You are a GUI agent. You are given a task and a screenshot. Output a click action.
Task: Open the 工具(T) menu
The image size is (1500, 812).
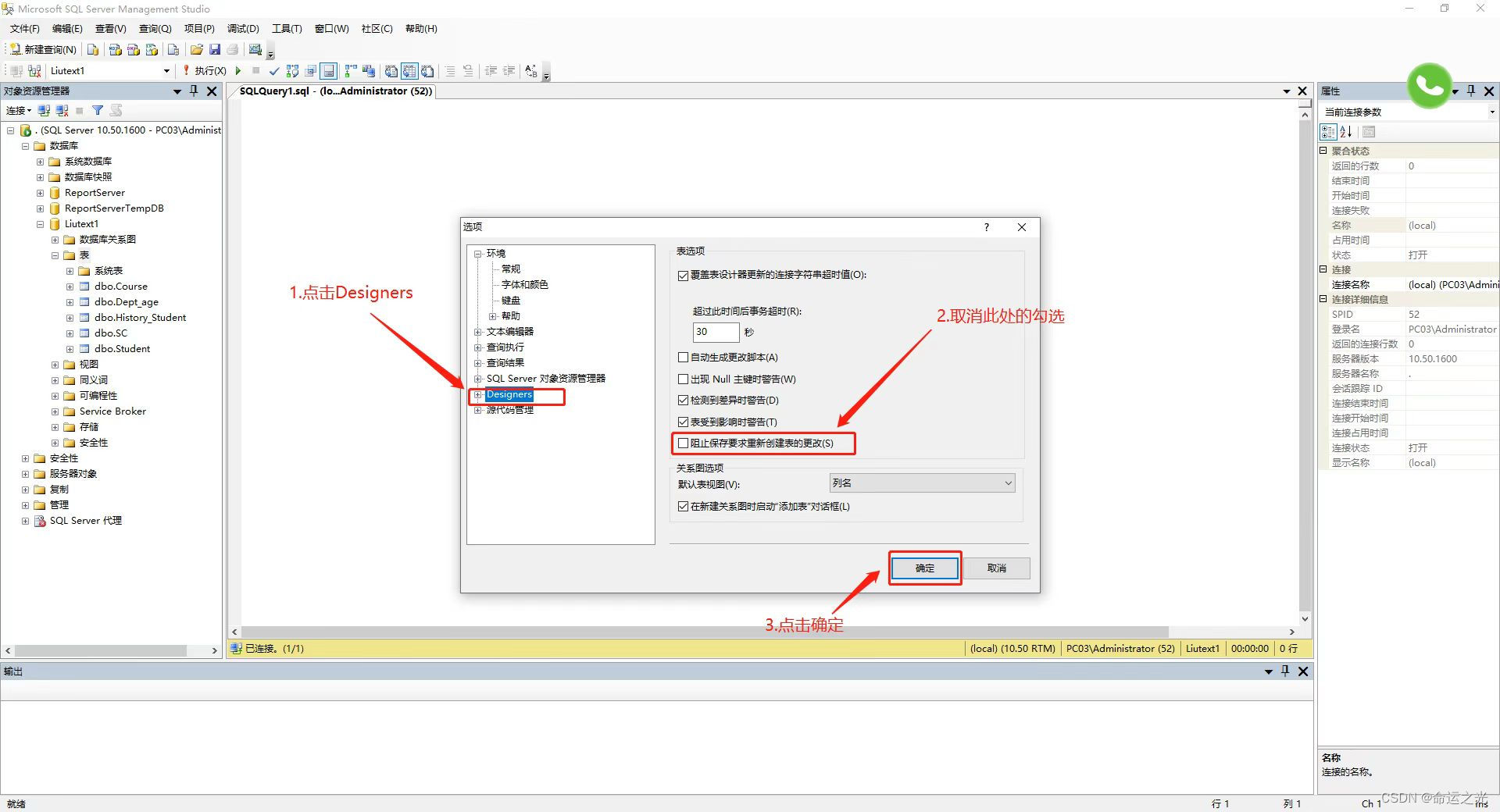(x=287, y=29)
